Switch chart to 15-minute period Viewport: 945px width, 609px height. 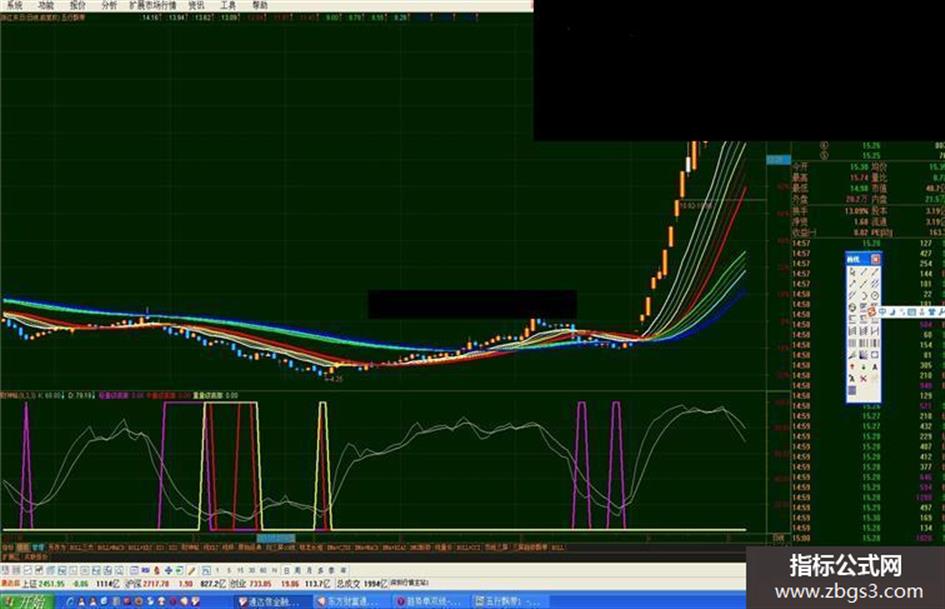pos(240,570)
